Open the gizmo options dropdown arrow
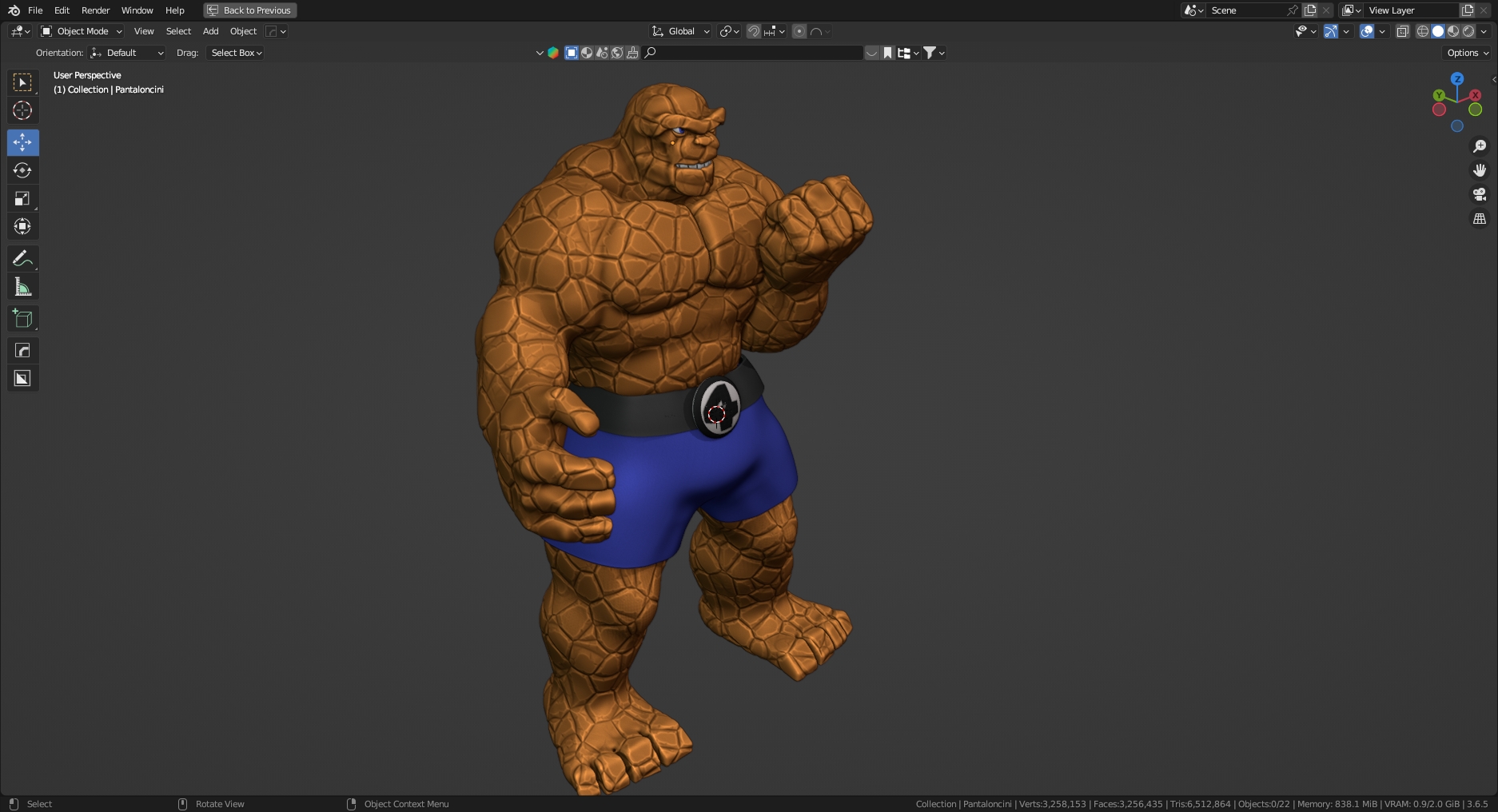 pos(1346,31)
